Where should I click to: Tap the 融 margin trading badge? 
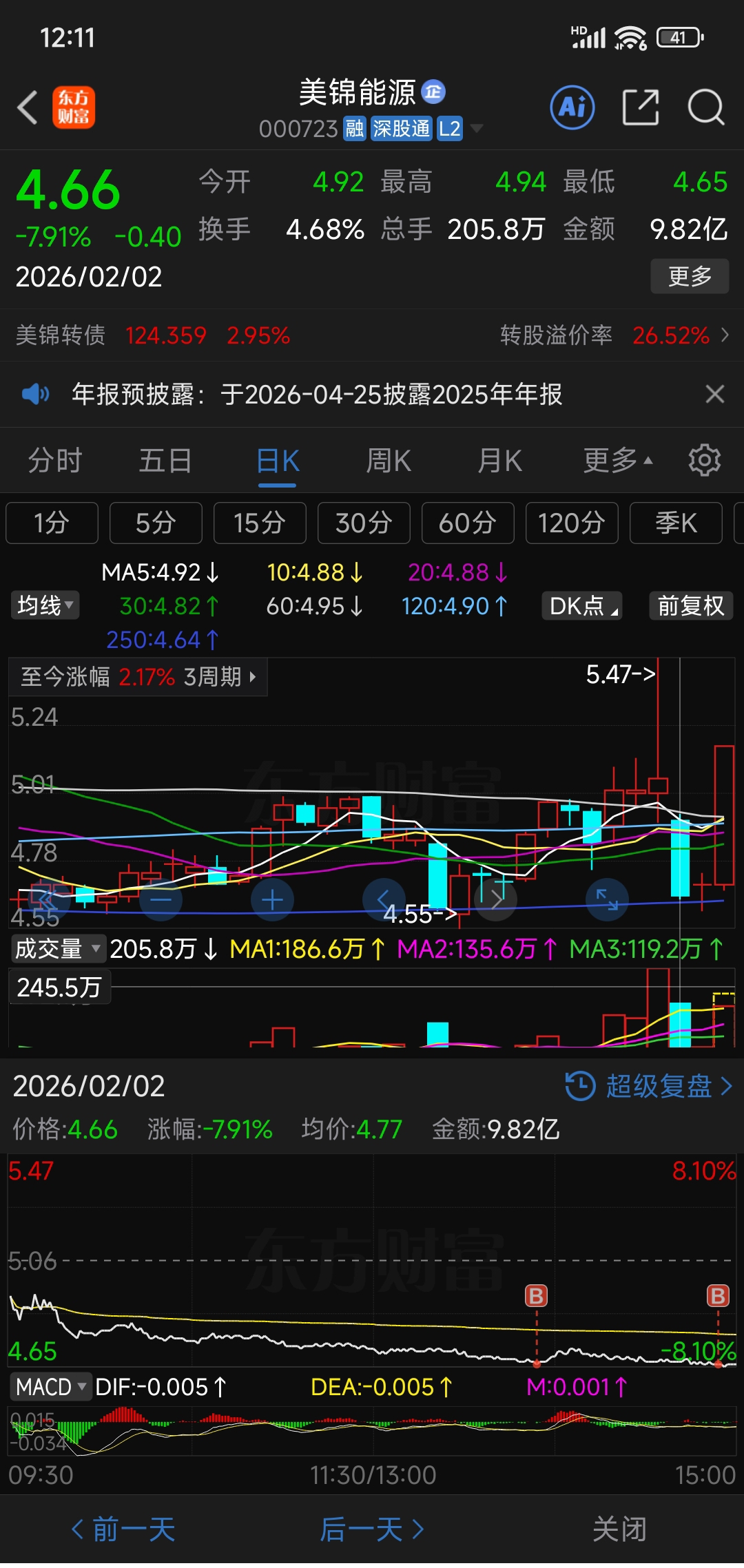(355, 129)
